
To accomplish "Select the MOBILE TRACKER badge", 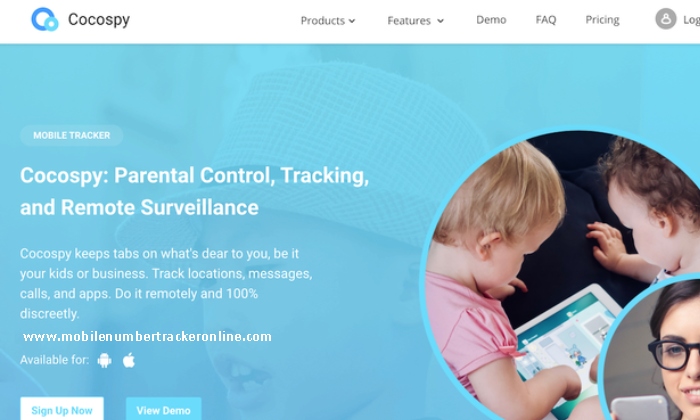I will (x=71, y=135).
